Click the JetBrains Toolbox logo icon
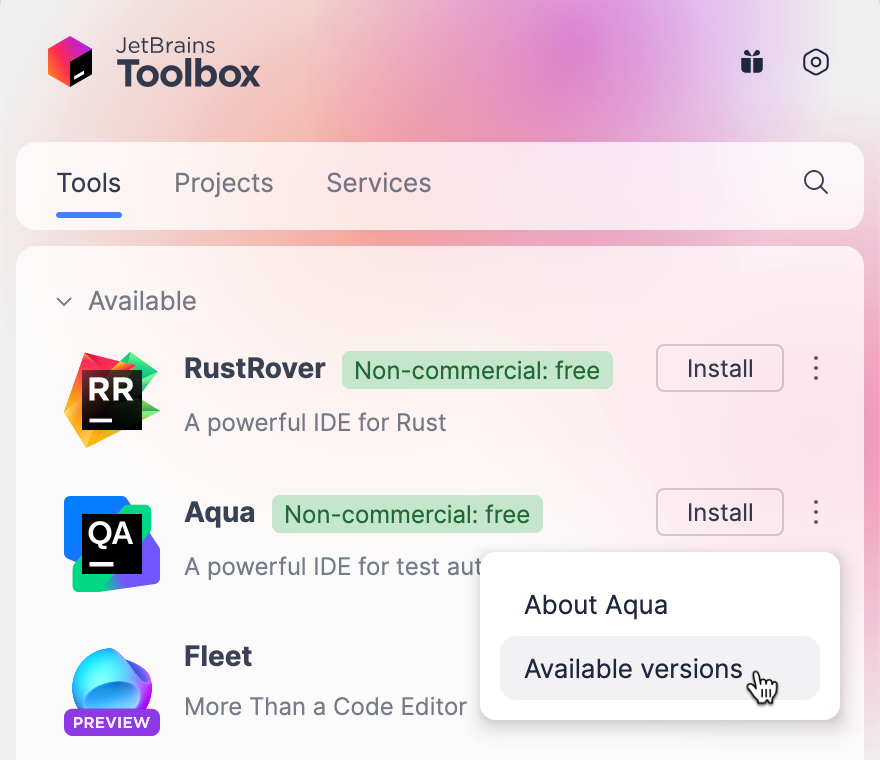This screenshot has width=880, height=760. [x=70, y=61]
